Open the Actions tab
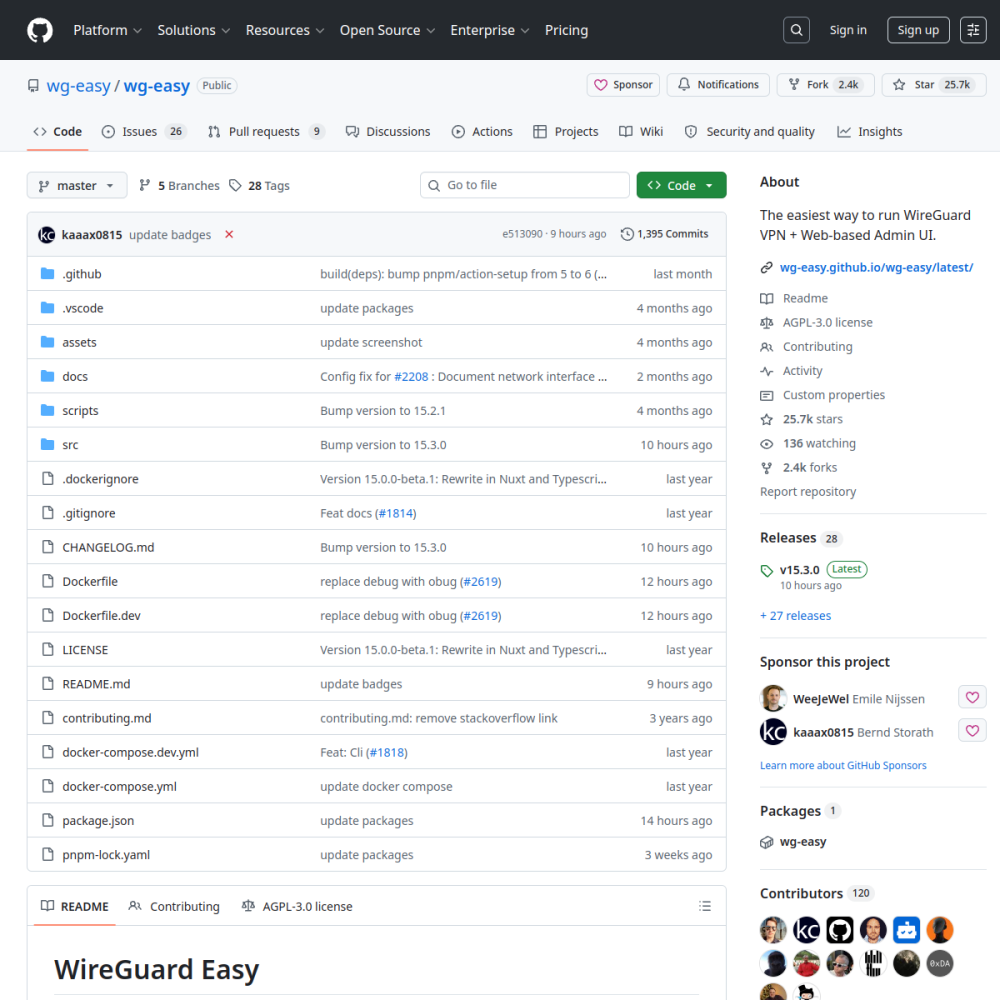The image size is (1000, 1000). [x=482, y=131]
